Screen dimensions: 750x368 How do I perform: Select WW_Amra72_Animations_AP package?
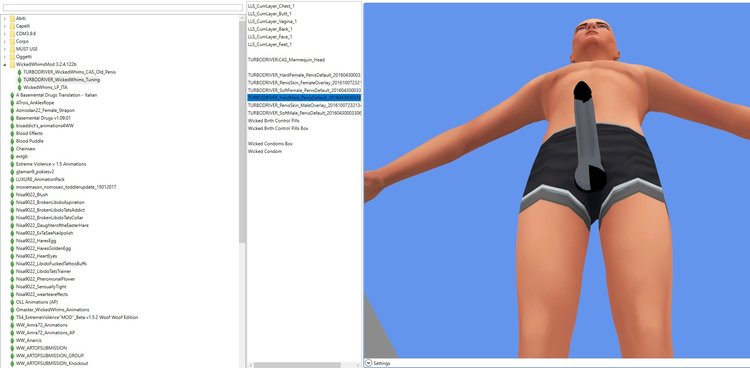point(45,333)
